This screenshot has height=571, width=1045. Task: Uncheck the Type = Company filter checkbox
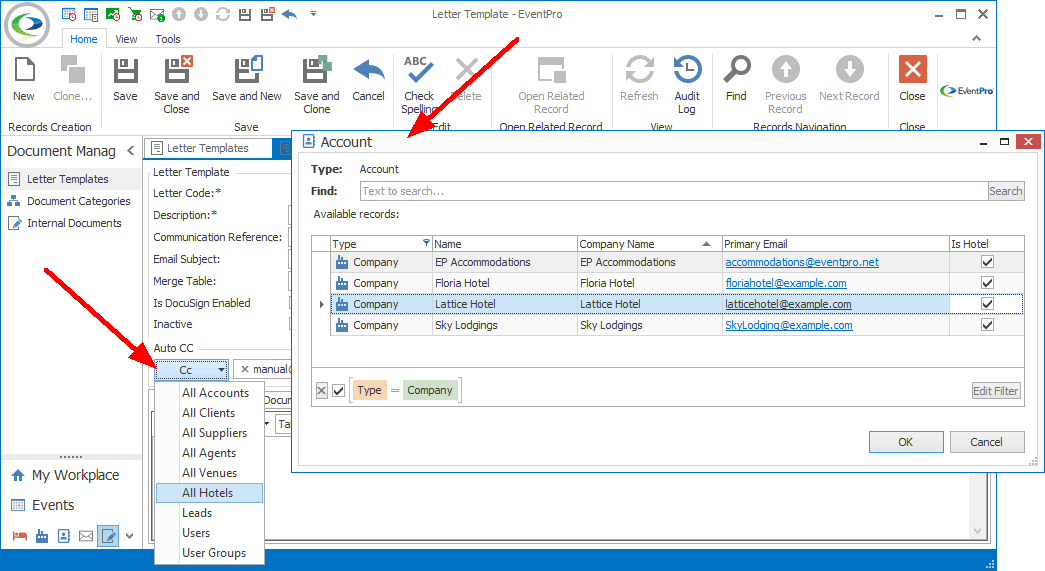pyautogui.click(x=339, y=390)
